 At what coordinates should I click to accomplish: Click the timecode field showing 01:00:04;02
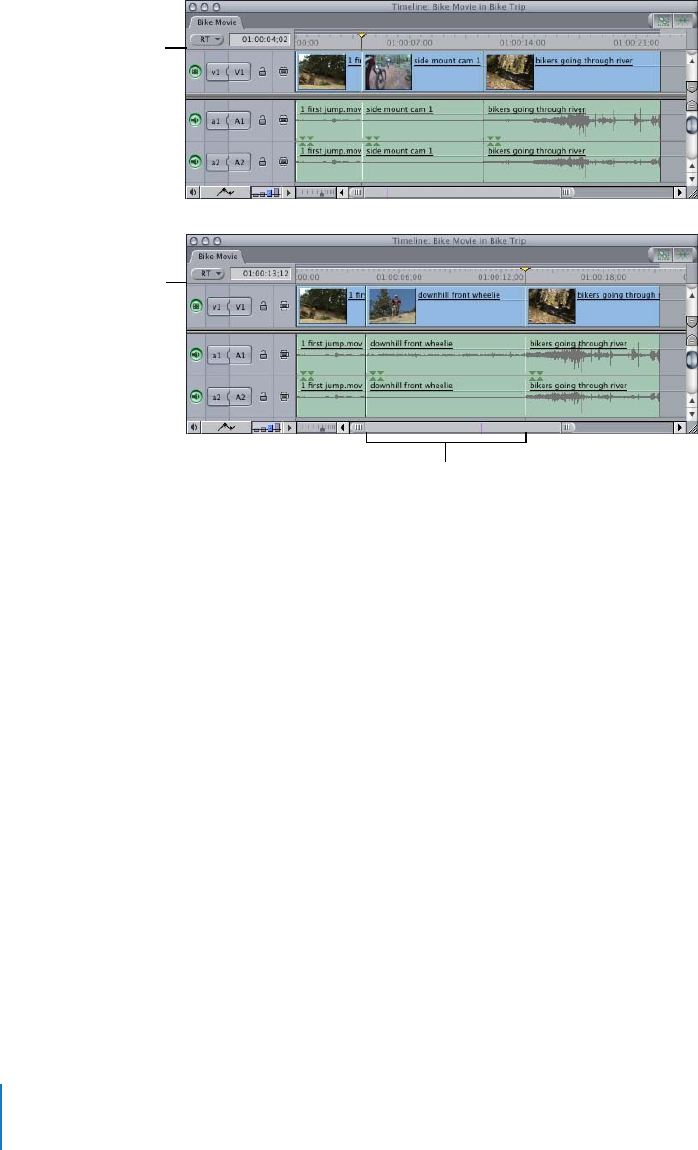pos(259,40)
